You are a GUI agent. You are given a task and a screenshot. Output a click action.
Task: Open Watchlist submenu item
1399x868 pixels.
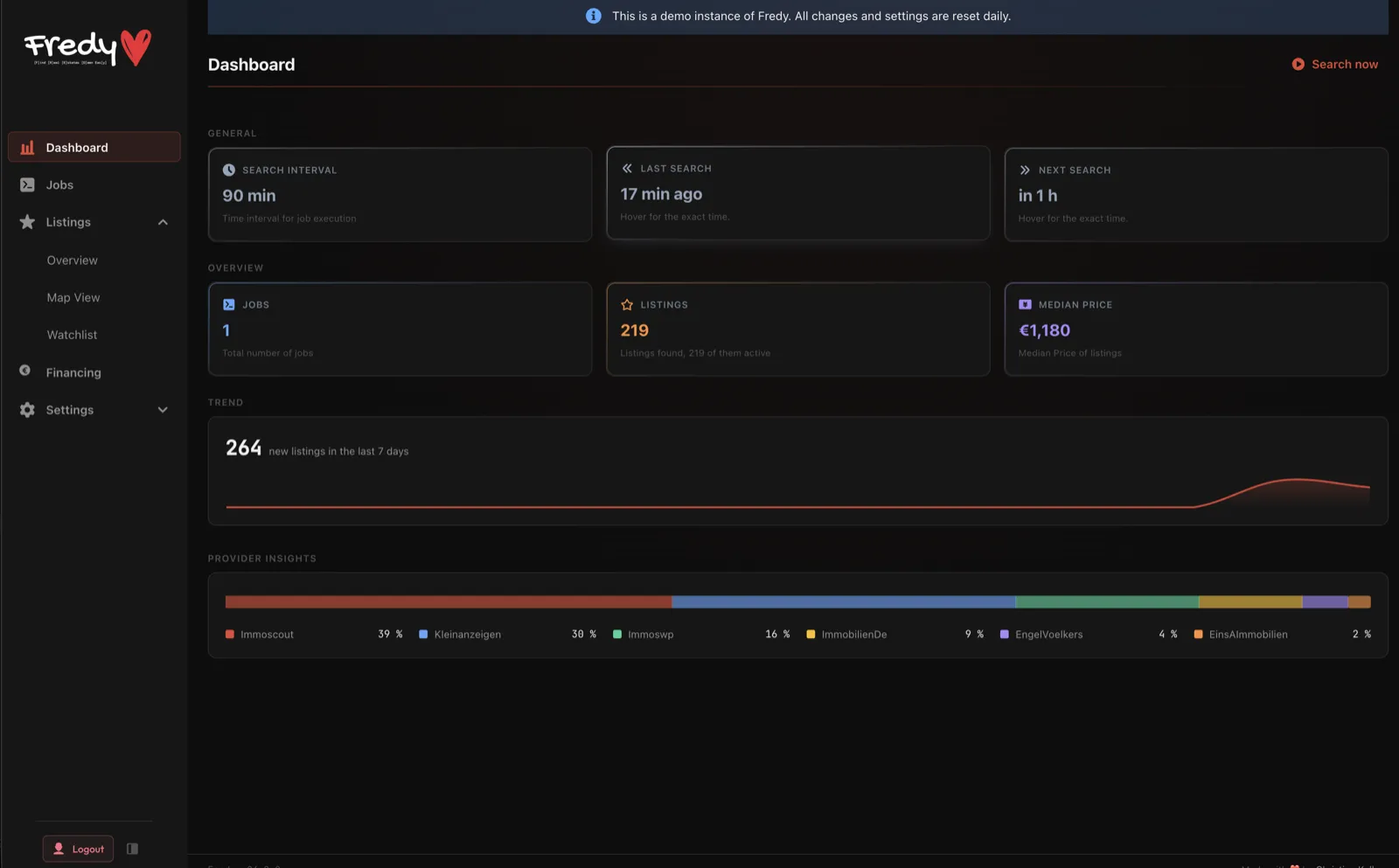[x=72, y=335]
